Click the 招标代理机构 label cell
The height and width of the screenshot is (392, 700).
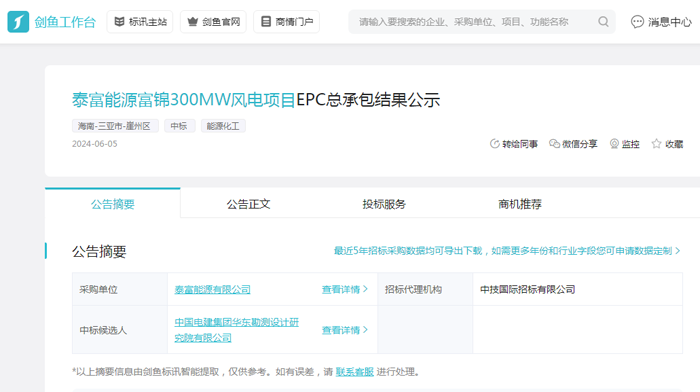425,290
